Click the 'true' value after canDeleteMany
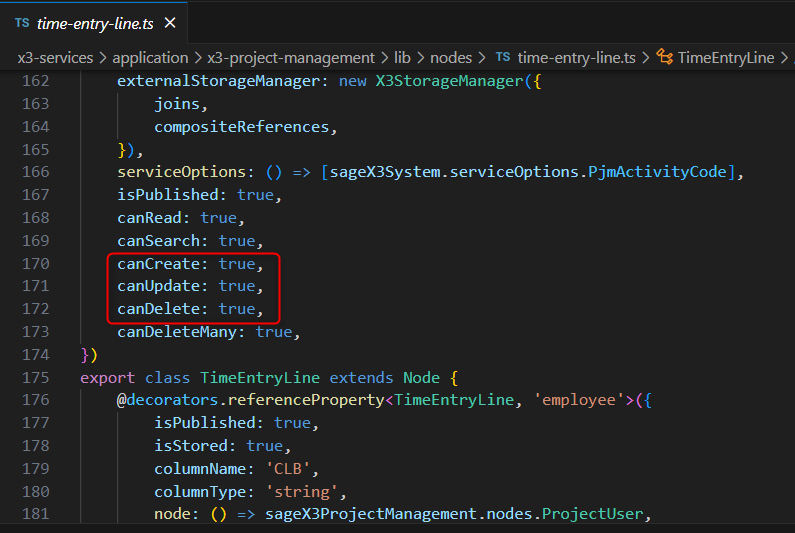This screenshot has height=533, width=795. [x=274, y=332]
